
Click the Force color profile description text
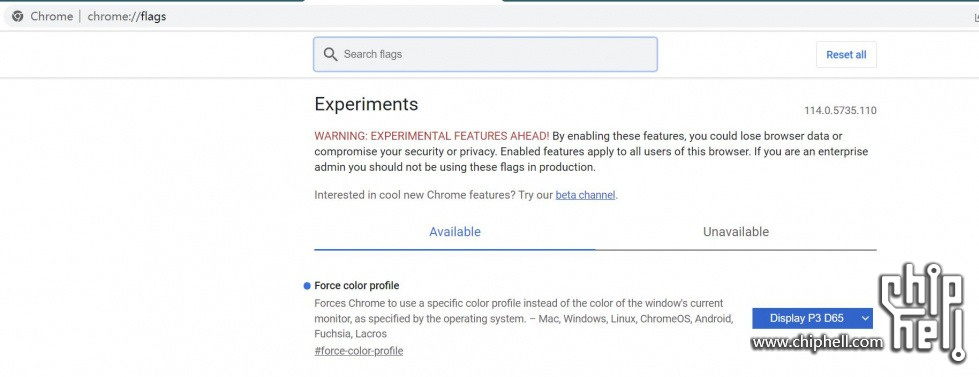[523, 318]
